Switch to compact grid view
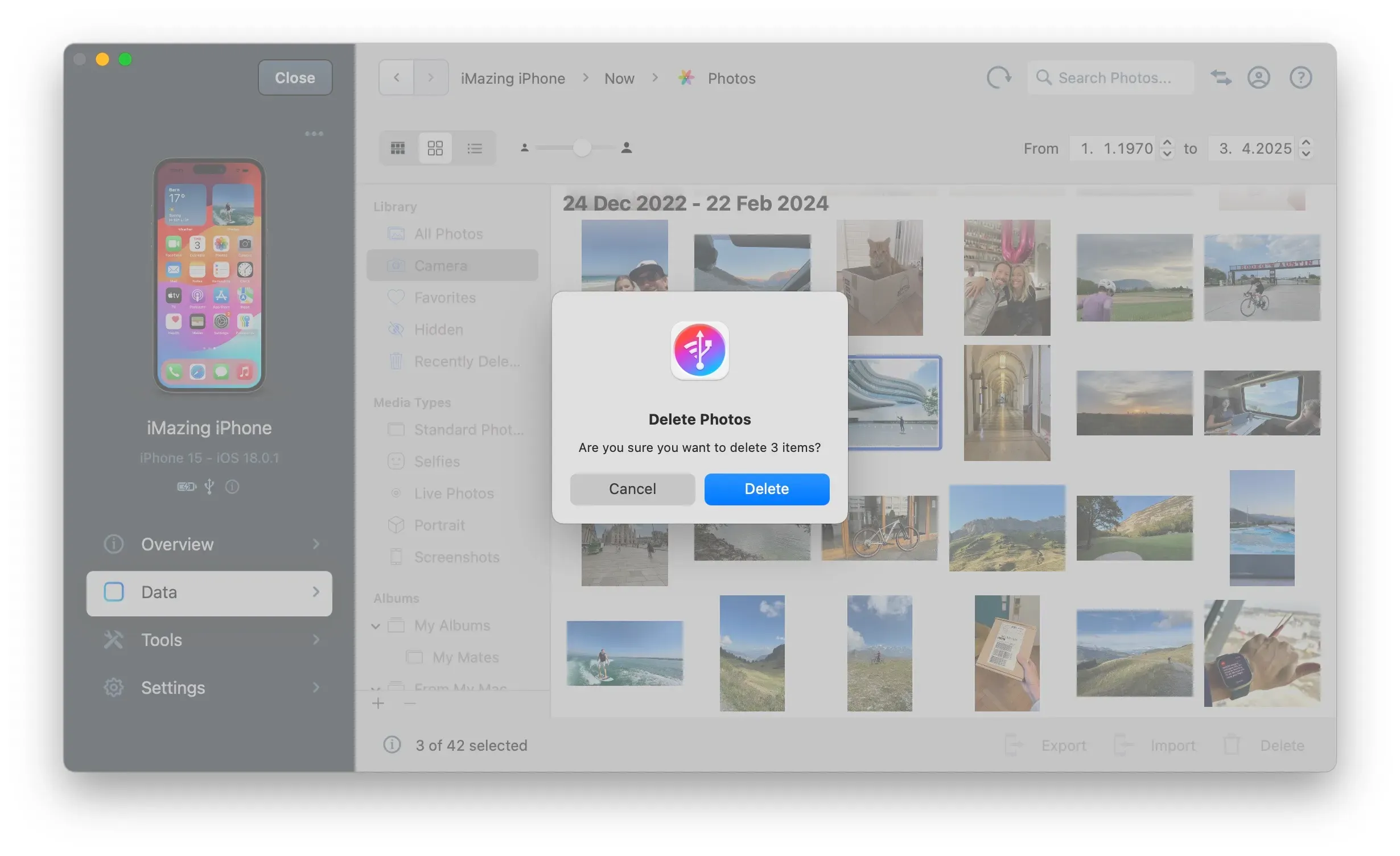 (398, 148)
